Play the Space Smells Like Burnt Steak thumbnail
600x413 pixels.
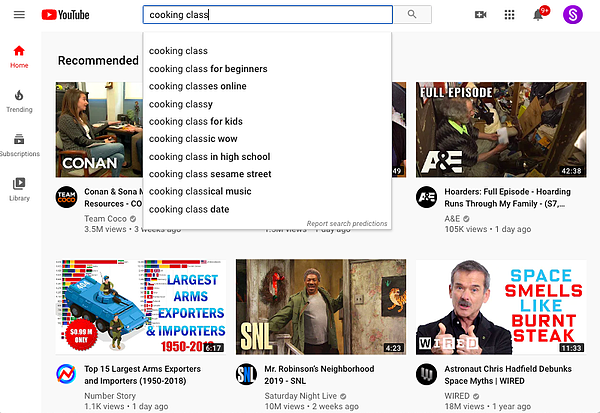point(500,307)
